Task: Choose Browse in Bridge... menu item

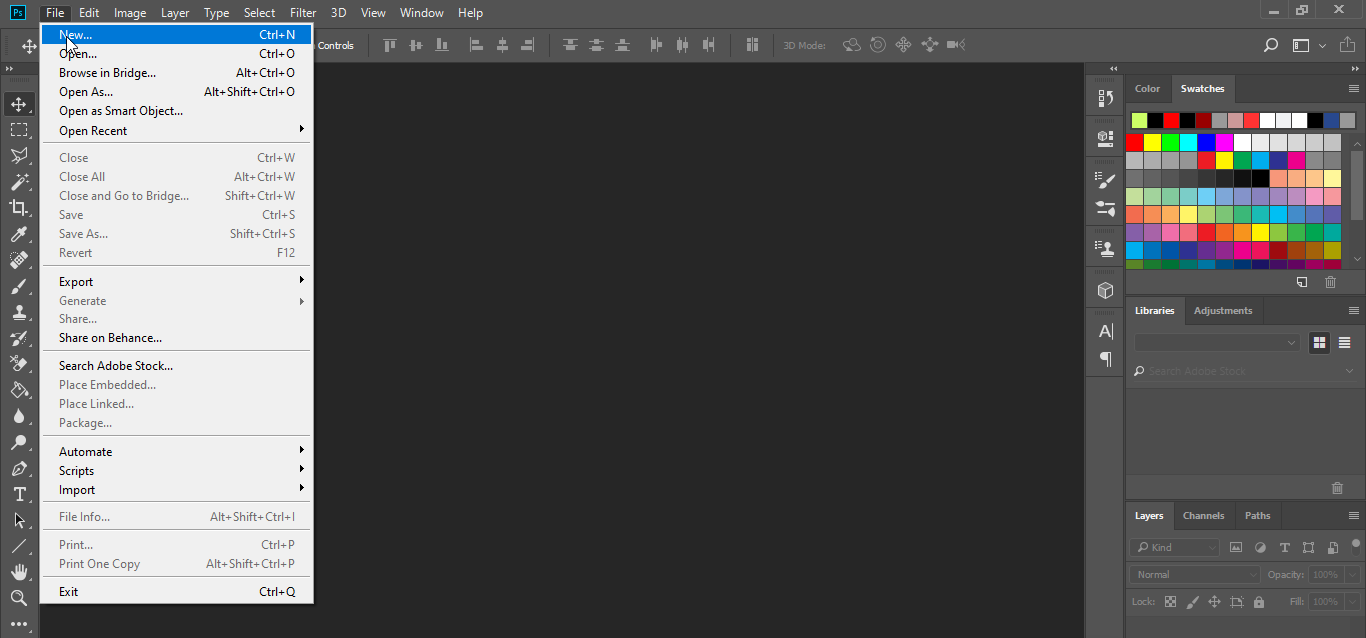Action: point(176,73)
